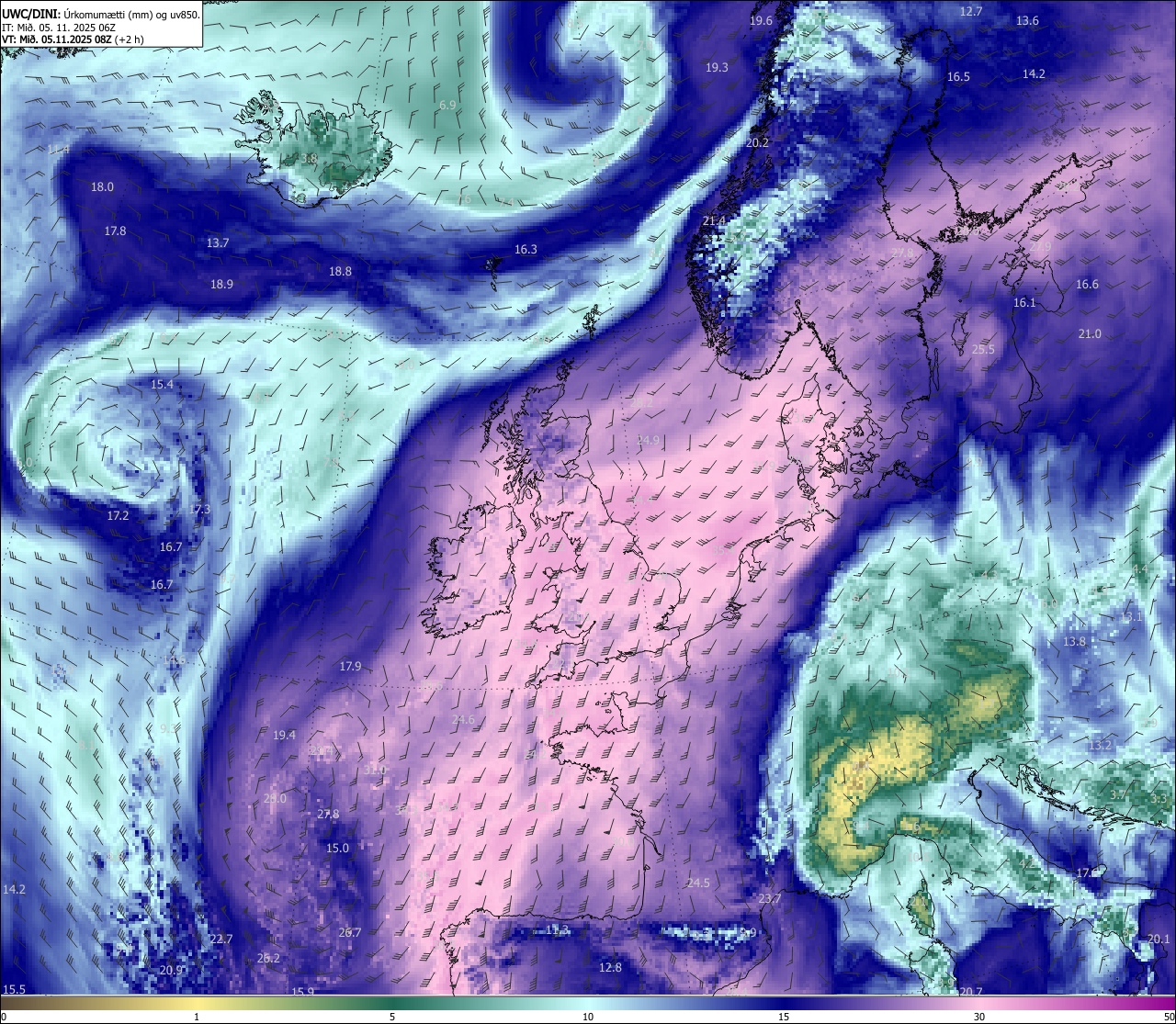This screenshot has height=1024, width=1176.
Task: Click the color scale tick labelled 10
Action: point(588,1017)
